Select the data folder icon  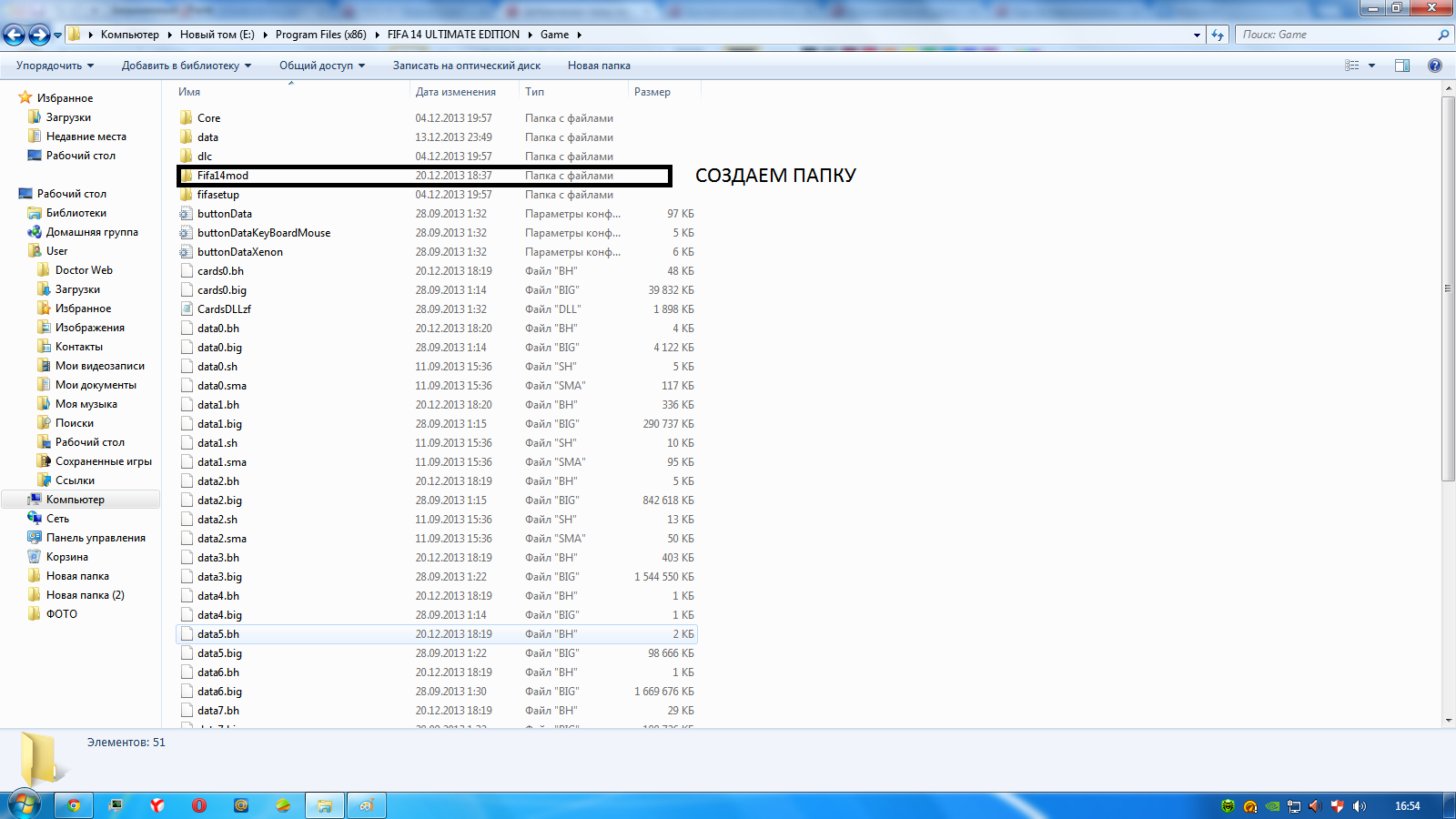click(x=187, y=137)
